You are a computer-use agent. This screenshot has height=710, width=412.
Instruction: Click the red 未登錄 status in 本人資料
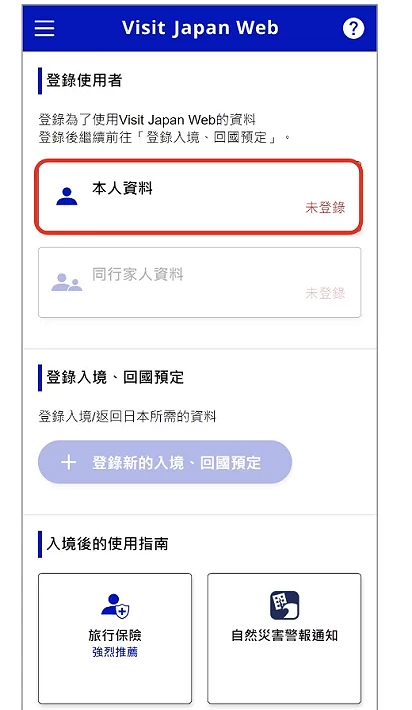click(325, 208)
